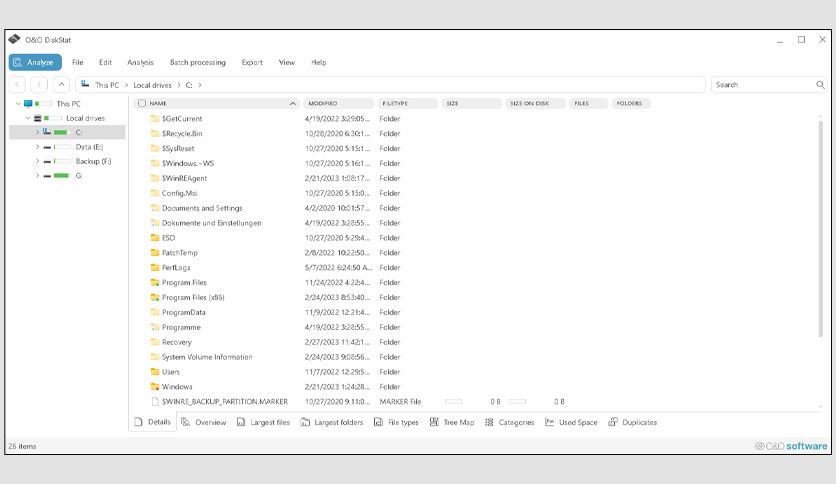Open the View menu
This screenshot has height=484, width=836.
pos(287,62)
